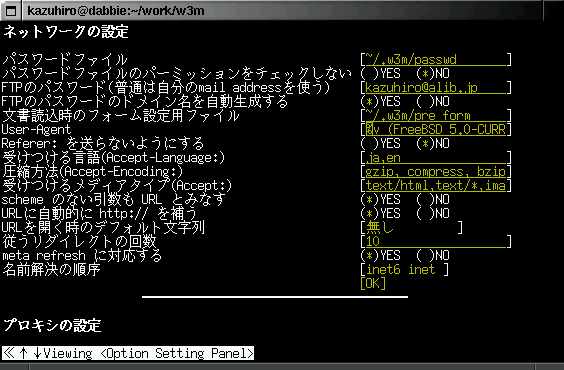Click the up arrow in status line
This screenshot has height=370, width=564.
[x=23, y=353]
